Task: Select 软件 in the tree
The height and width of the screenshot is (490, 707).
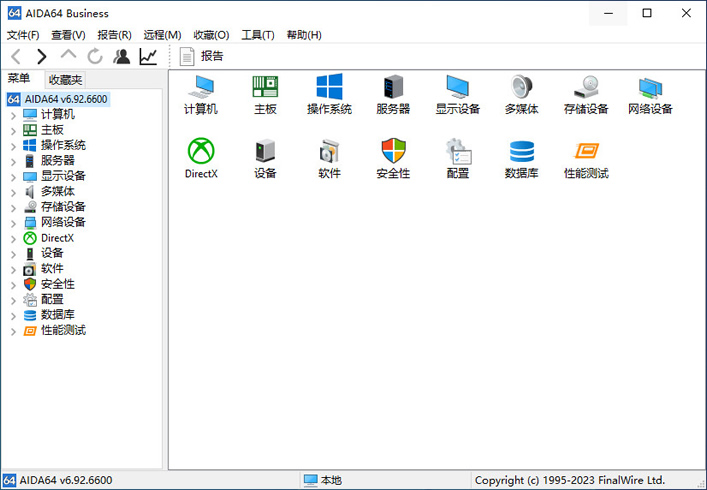Action: (52, 269)
